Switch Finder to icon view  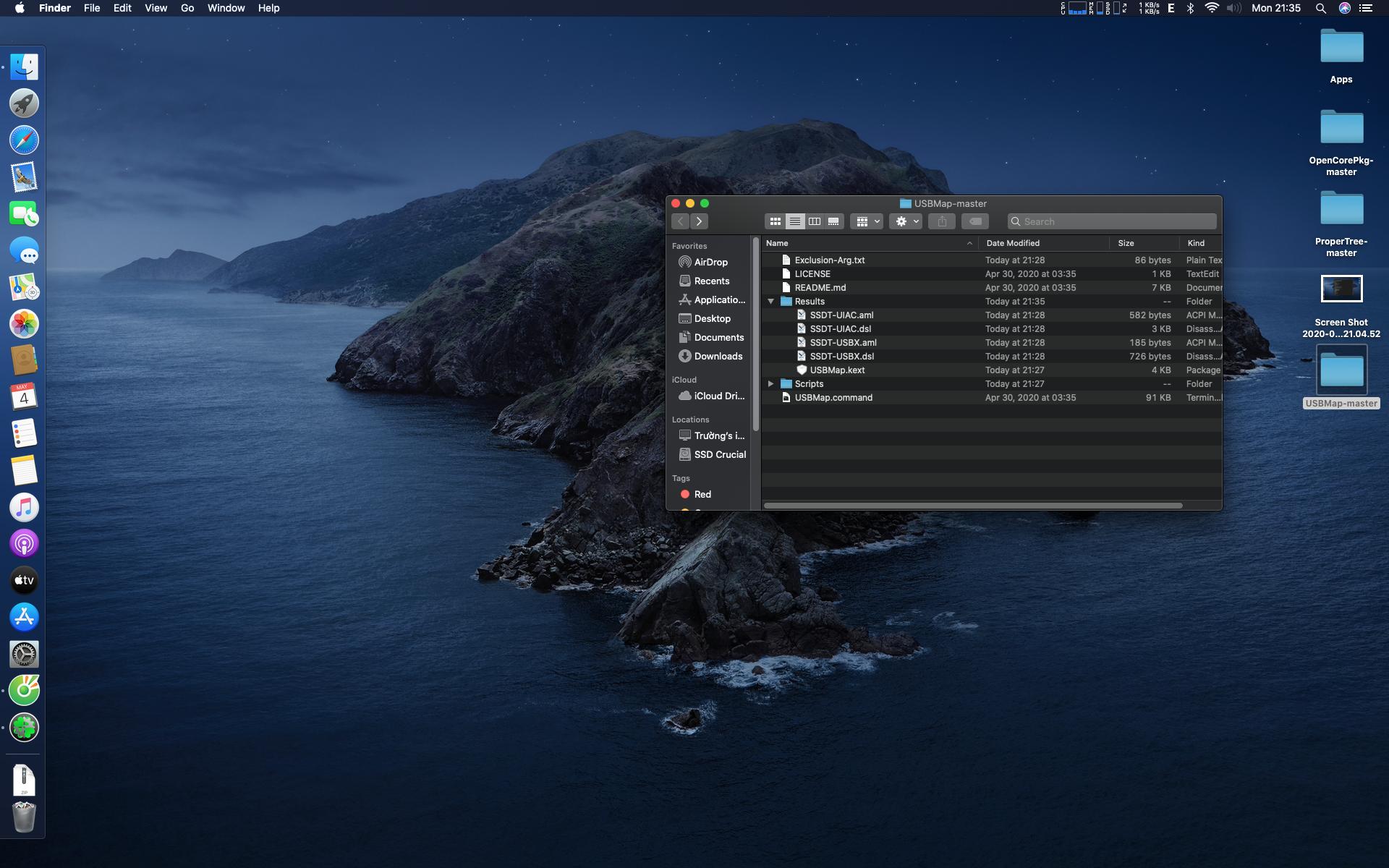tap(775, 221)
